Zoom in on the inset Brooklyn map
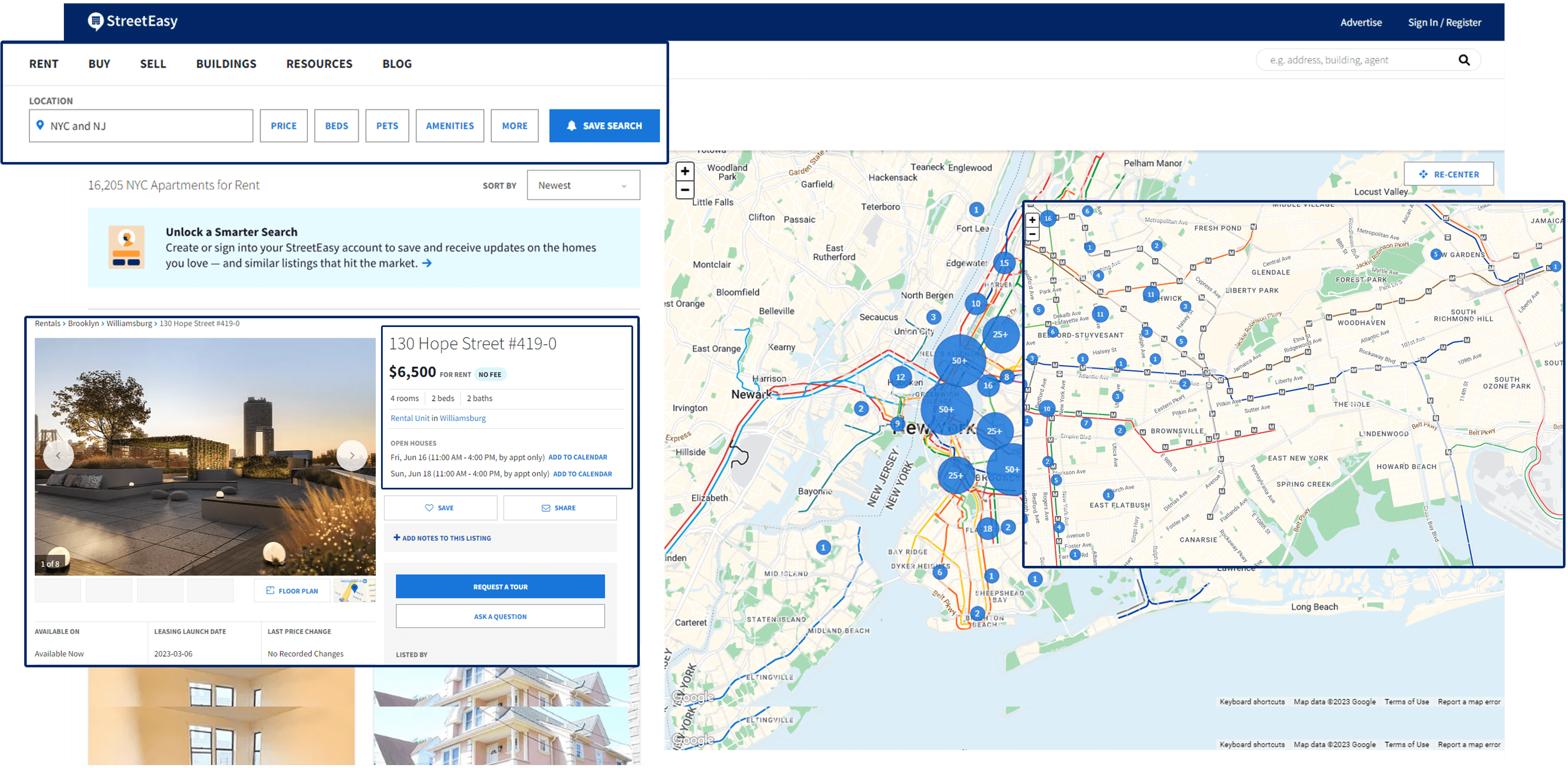This screenshot has height=768, width=1568. (1033, 220)
